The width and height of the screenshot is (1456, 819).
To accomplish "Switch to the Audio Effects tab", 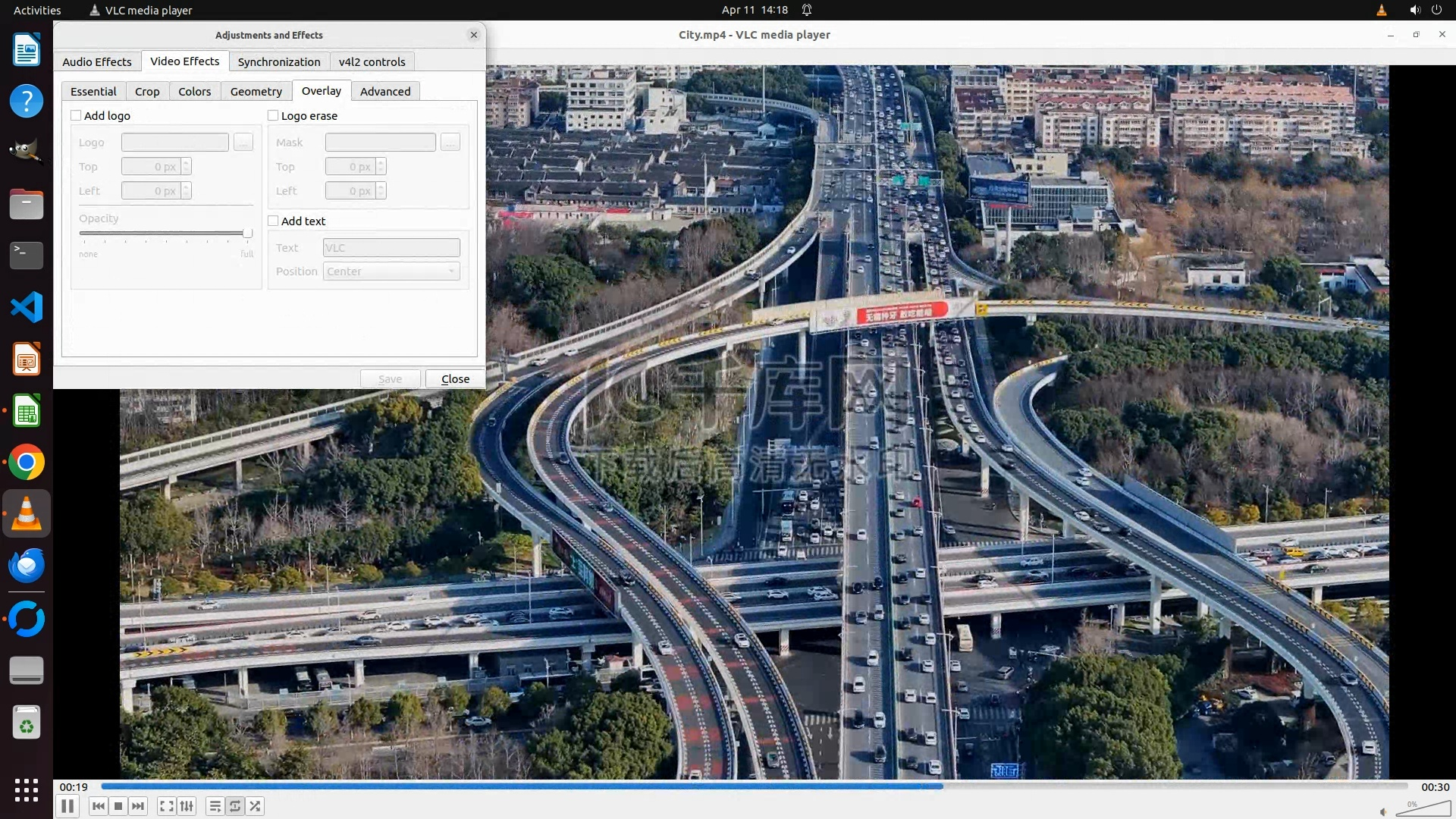I will click(x=97, y=61).
